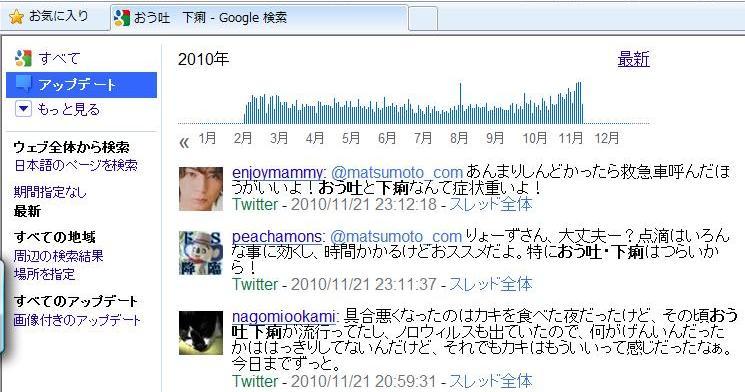745x392 pixels.
Task: Click the Google favicon on the search tab
Action: pos(122,18)
